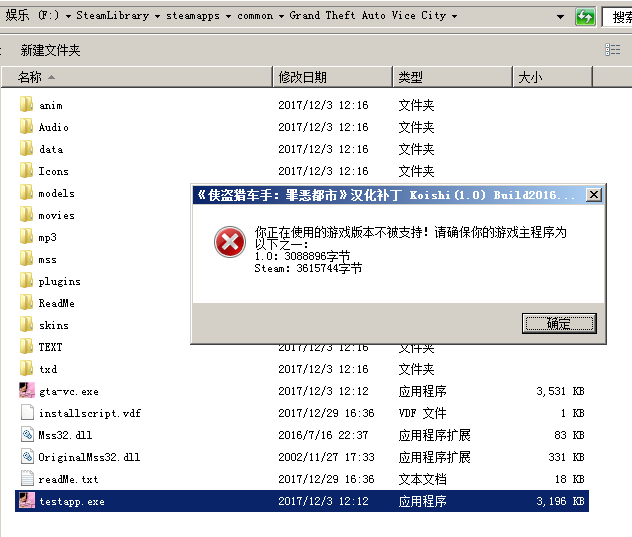Click the green refresh icon in address bar
Screen dimensions: 632x537
585,17
